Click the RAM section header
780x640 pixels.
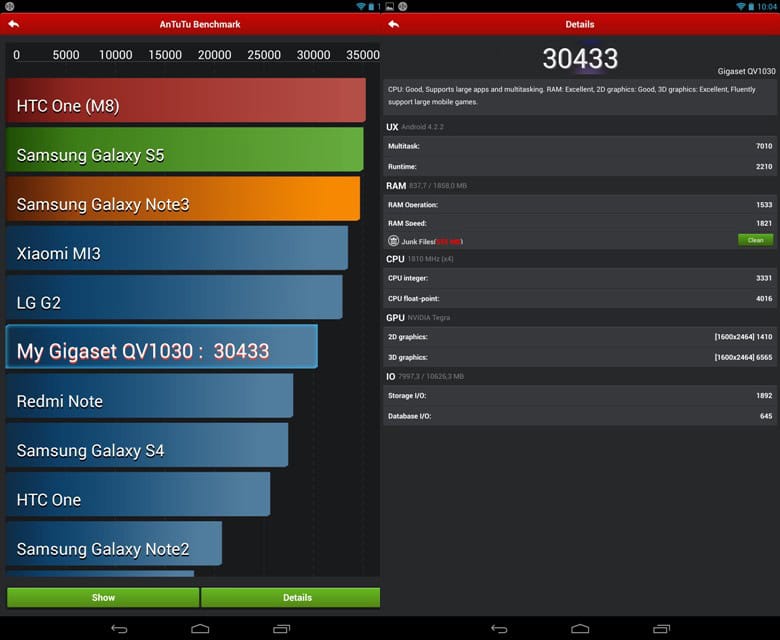[x=426, y=185]
